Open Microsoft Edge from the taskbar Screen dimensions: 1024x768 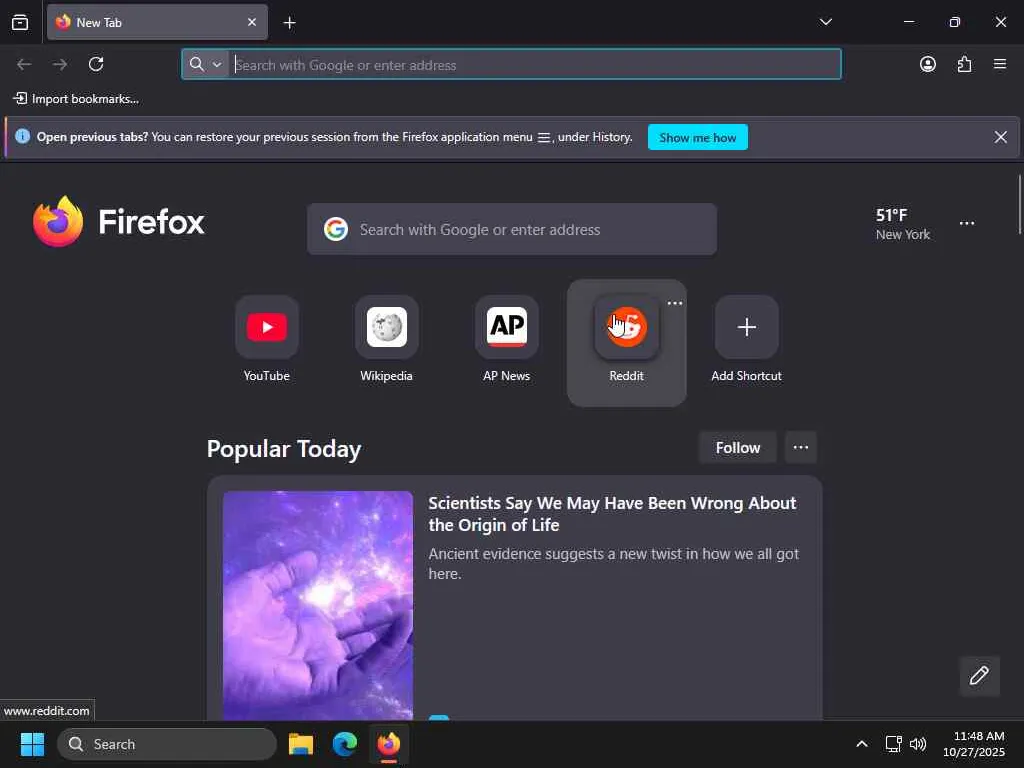pyautogui.click(x=345, y=744)
